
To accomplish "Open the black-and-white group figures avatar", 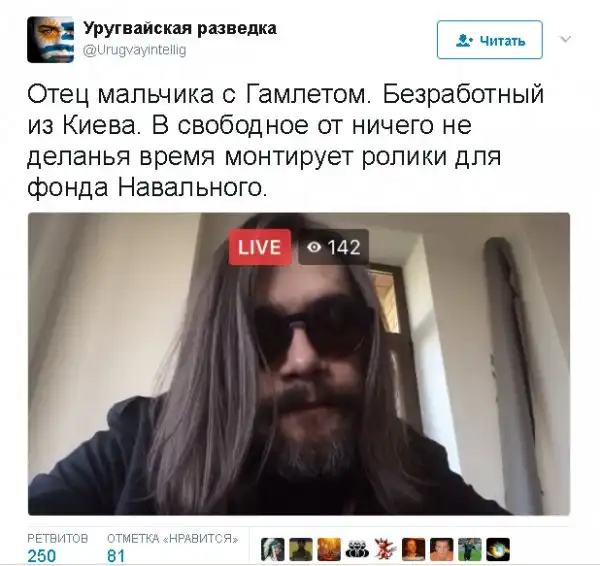I will [357, 550].
